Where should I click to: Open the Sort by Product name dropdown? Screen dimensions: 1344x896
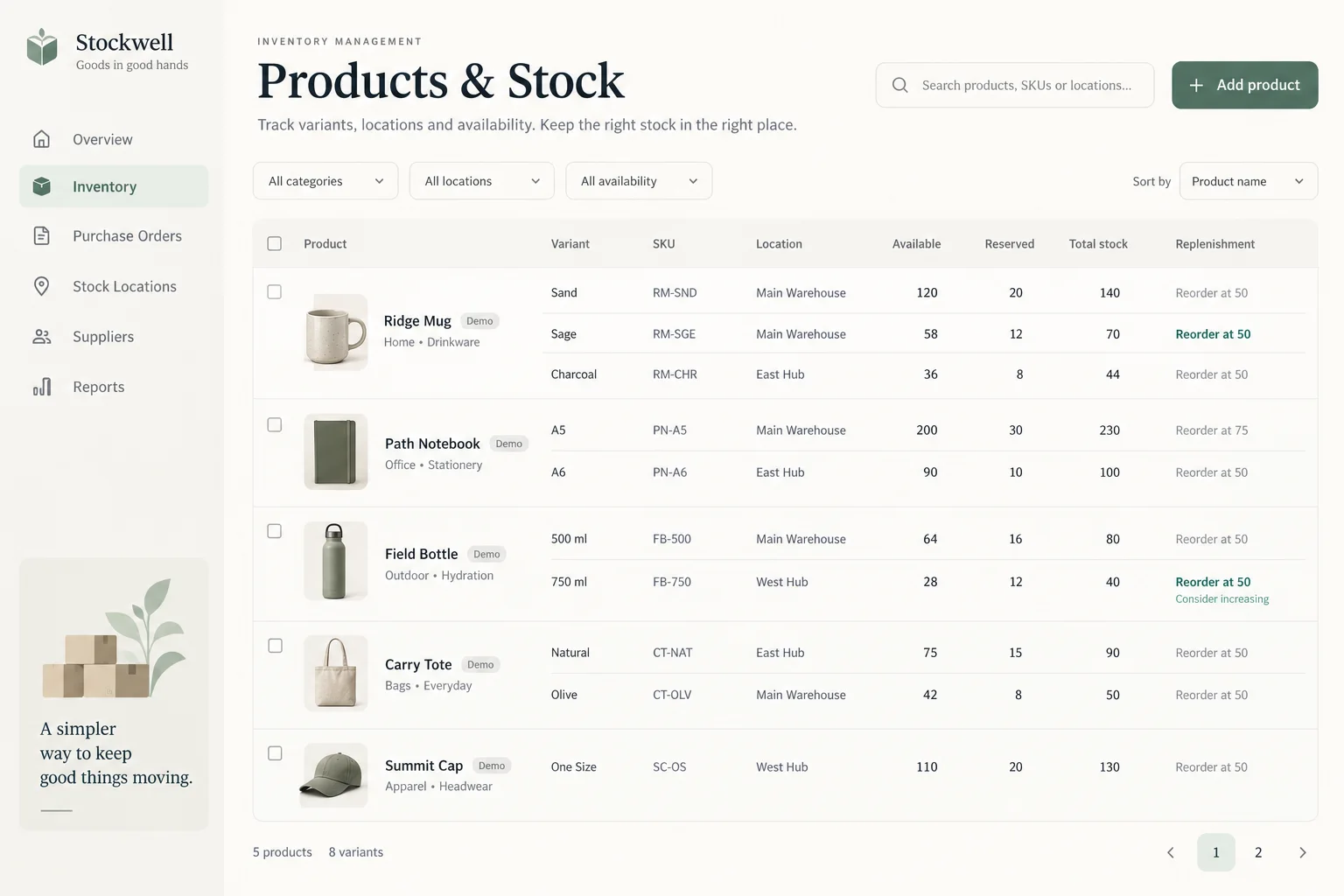(x=1249, y=181)
